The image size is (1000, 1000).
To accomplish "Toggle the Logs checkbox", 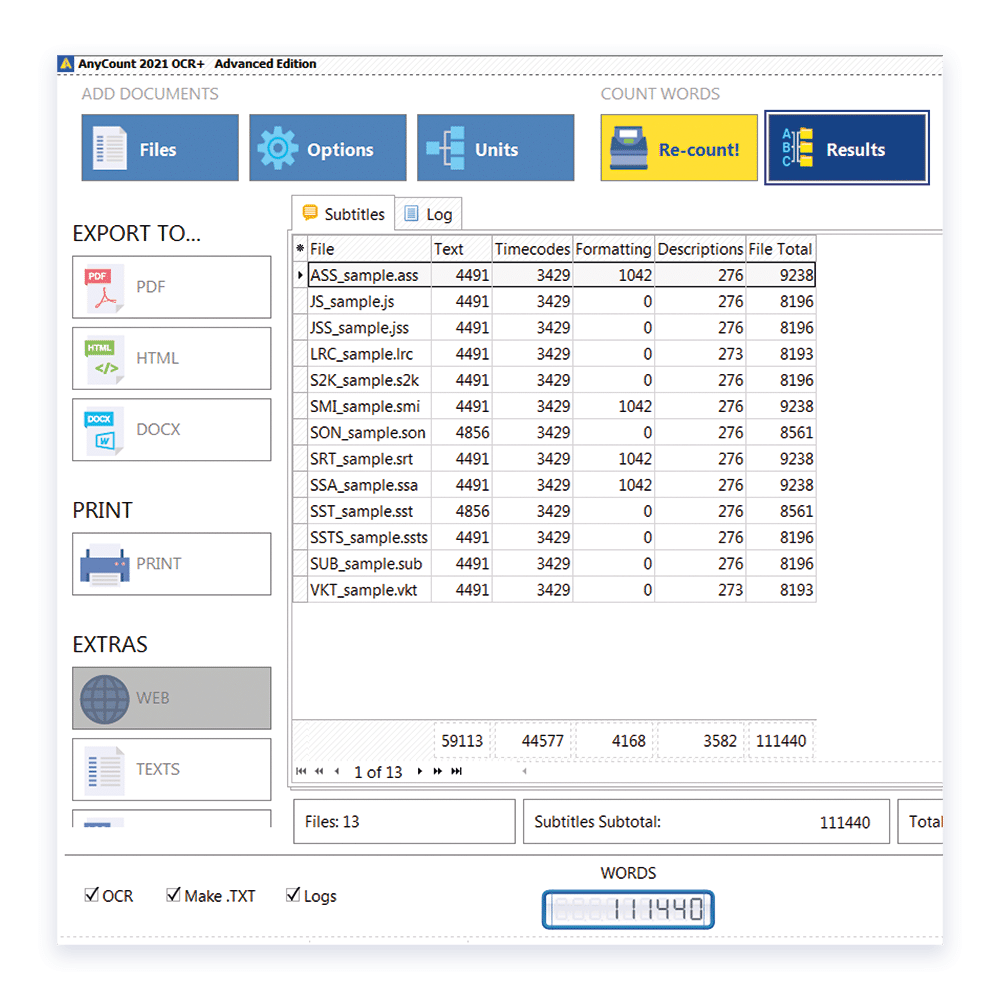I will coord(311,896).
